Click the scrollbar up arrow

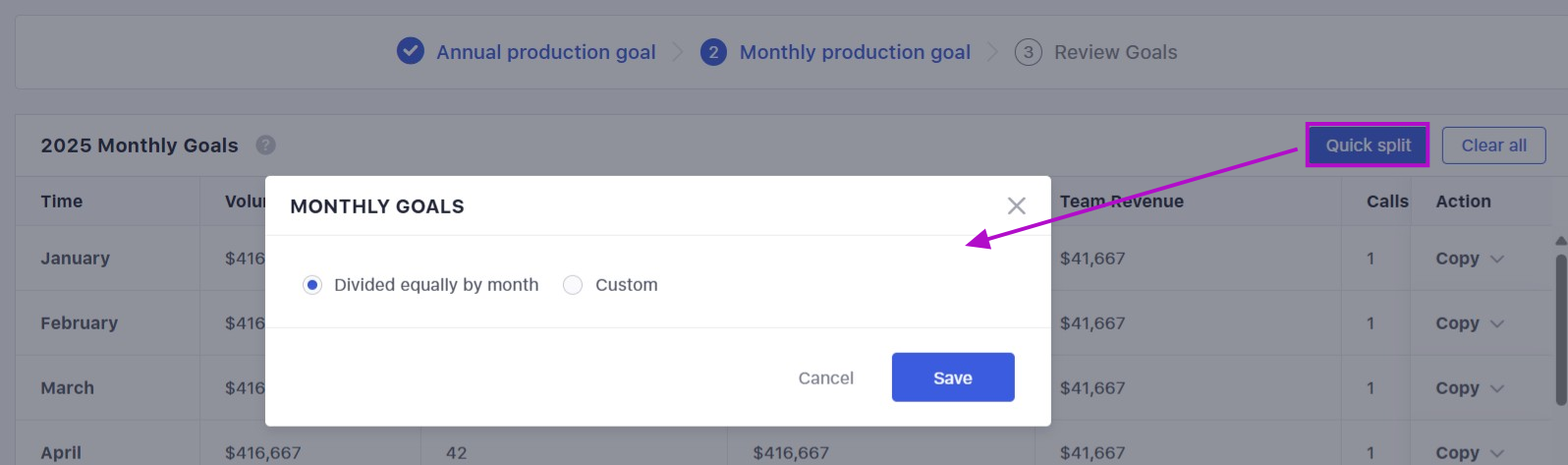(x=1560, y=241)
